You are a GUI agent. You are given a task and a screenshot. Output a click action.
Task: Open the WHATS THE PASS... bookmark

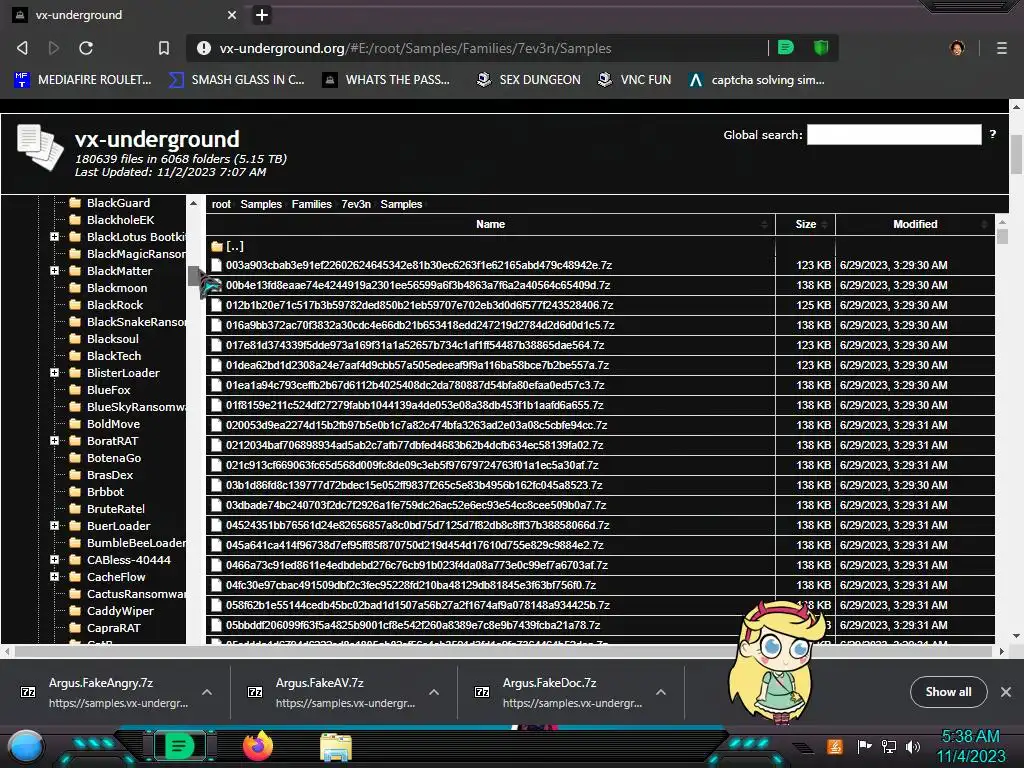pyautogui.click(x=387, y=80)
